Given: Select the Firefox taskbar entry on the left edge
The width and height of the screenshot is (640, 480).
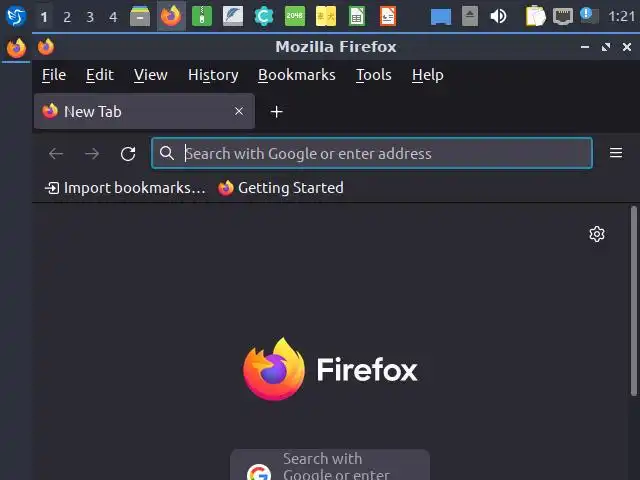Looking at the screenshot, I should [x=16, y=48].
